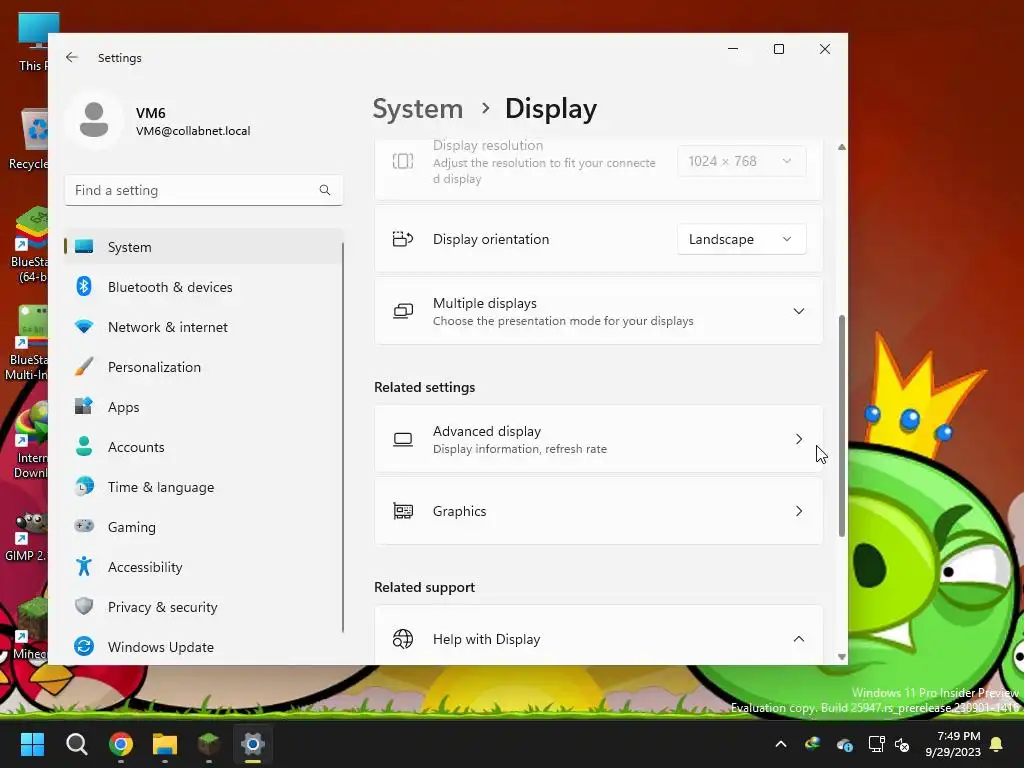Open Time & language settings
The height and width of the screenshot is (768, 1024).
tap(203, 487)
